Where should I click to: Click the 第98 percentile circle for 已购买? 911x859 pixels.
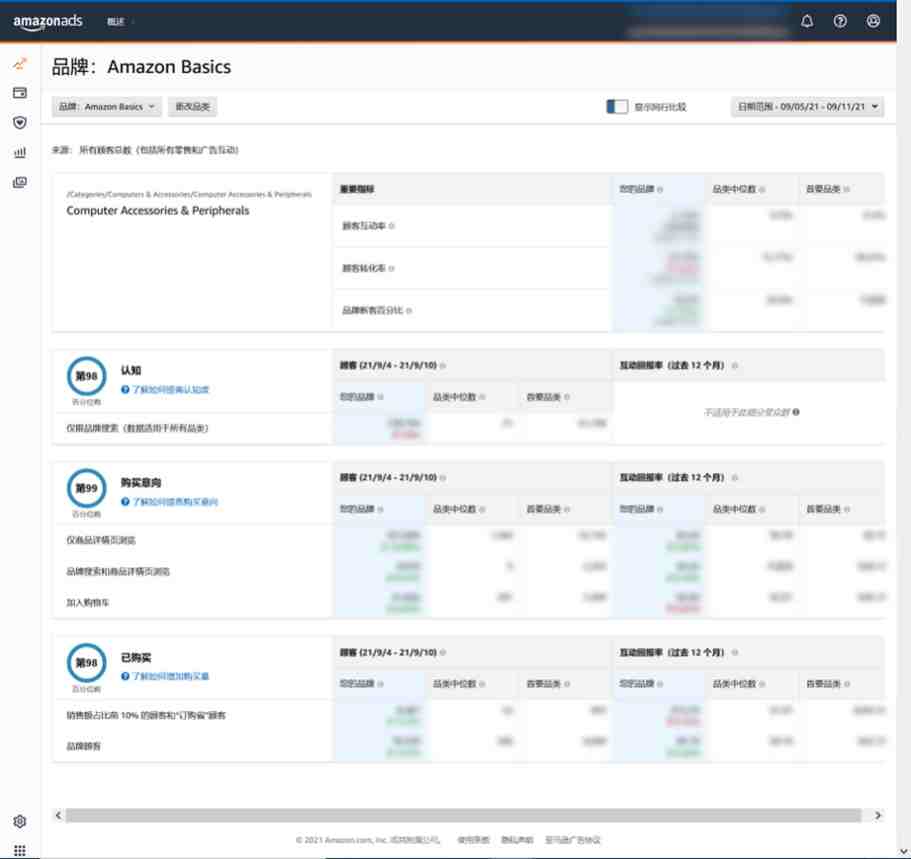click(x=87, y=663)
